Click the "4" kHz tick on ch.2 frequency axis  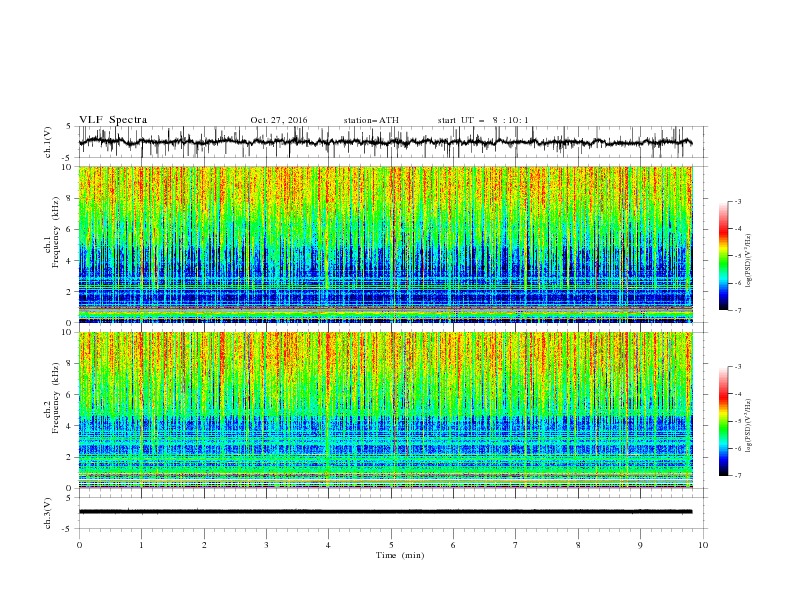point(70,426)
